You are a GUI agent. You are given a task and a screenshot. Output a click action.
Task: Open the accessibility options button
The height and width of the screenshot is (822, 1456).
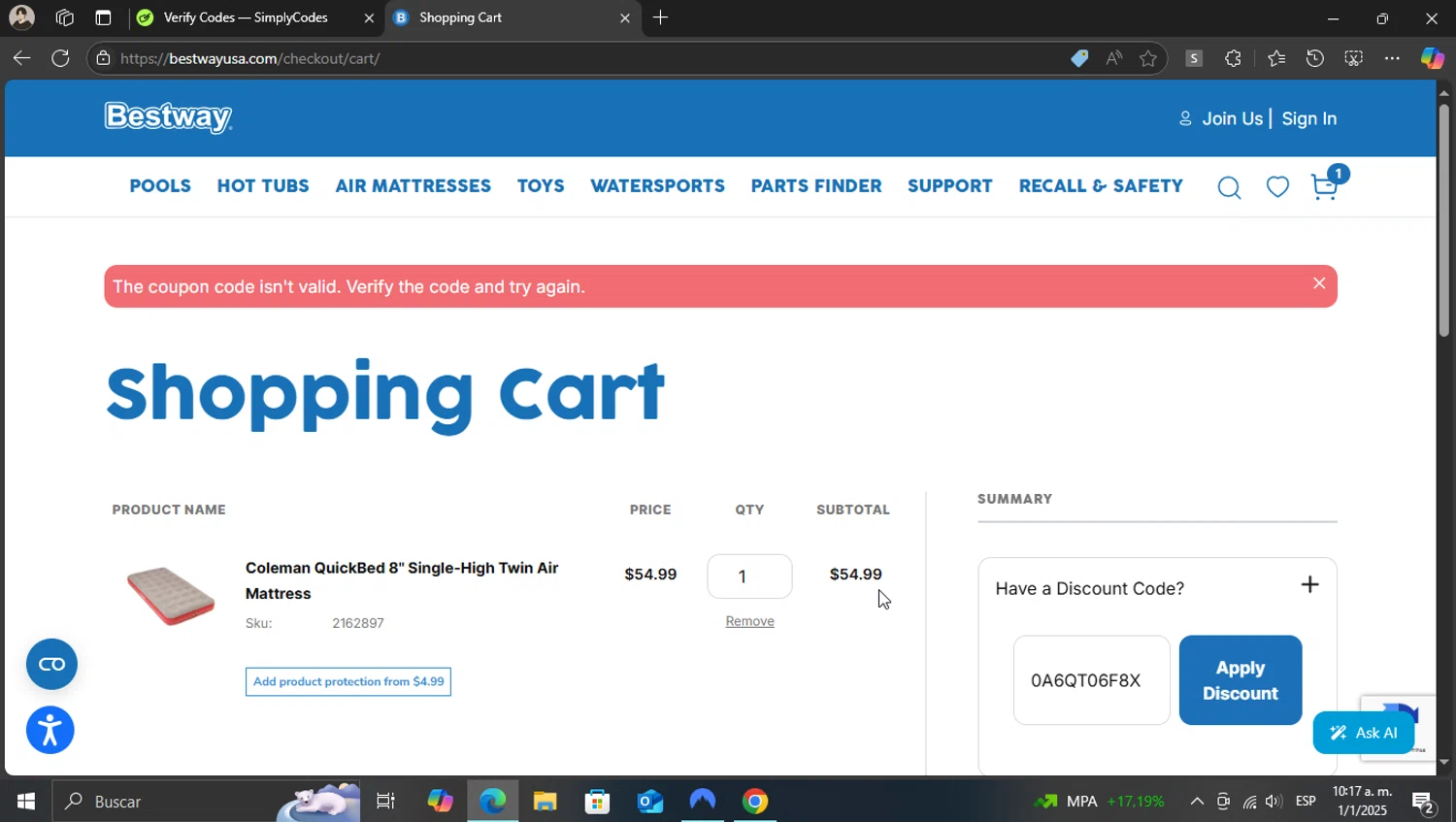(50, 730)
